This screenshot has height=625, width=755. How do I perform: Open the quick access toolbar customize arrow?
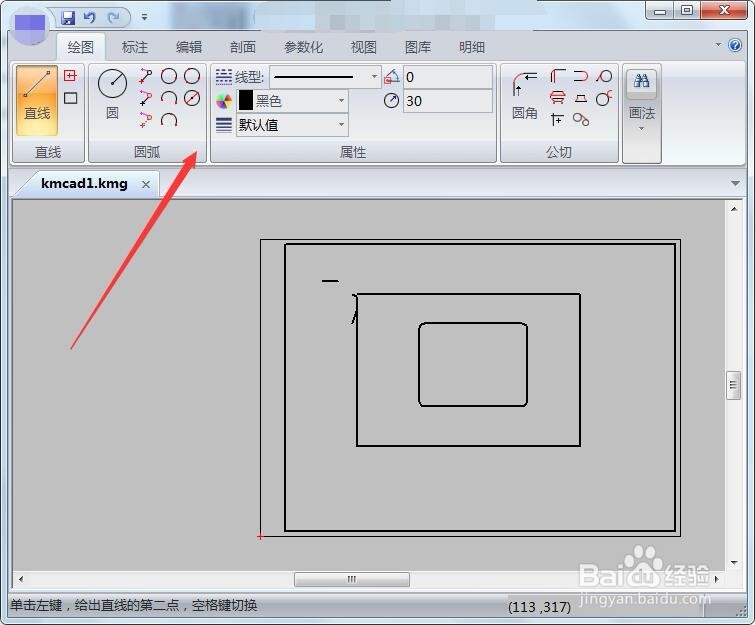point(144,17)
